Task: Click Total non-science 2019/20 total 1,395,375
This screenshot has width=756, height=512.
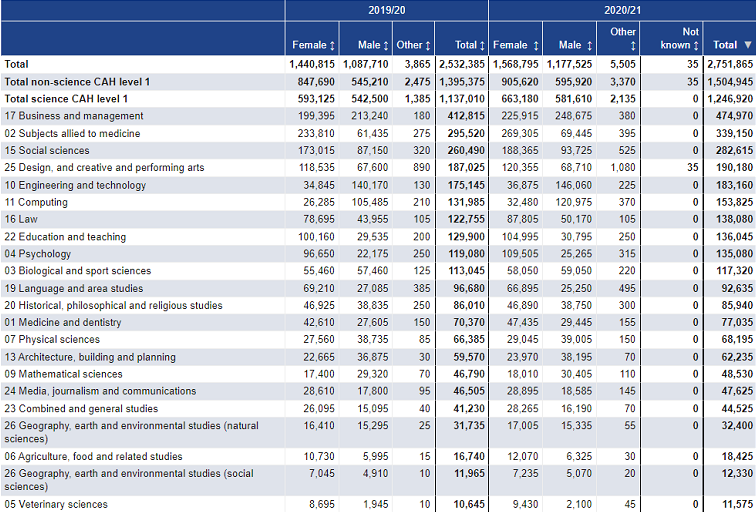Action: pyautogui.click(x=461, y=82)
